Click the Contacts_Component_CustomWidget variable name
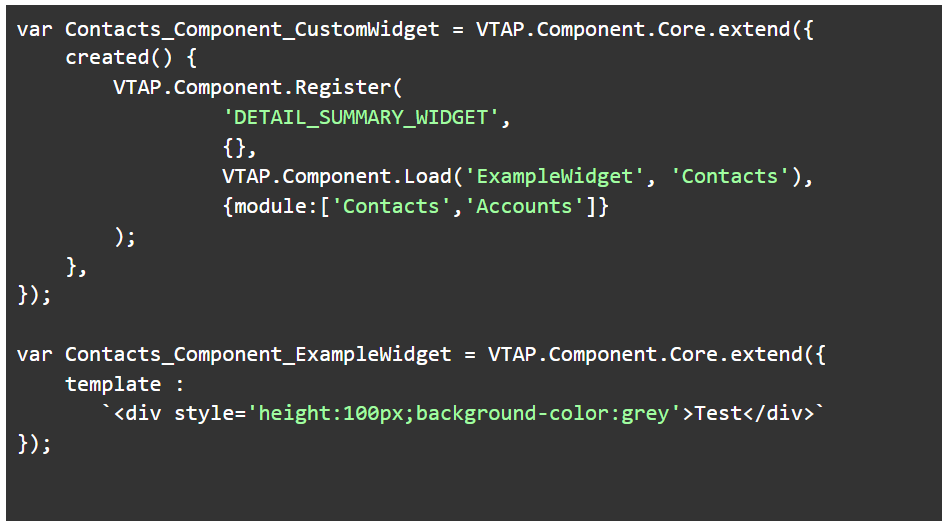Viewport: 950px width, 532px height. point(252,29)
